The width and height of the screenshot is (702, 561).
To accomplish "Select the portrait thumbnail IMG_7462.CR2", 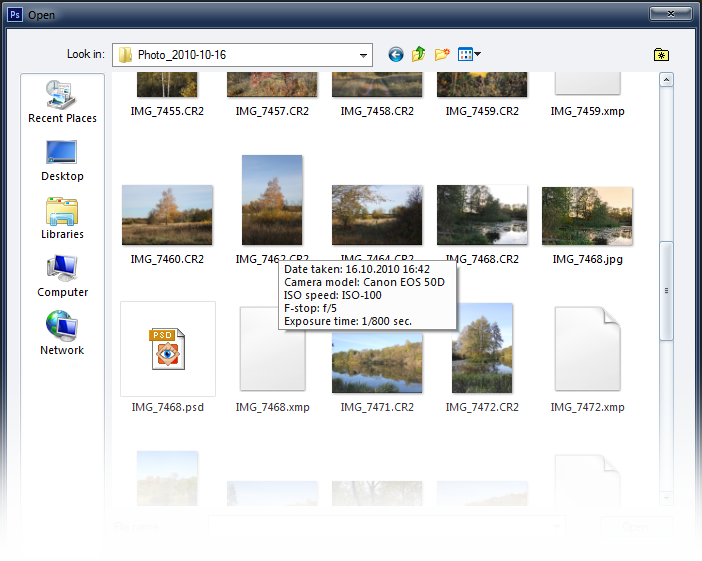I will coord(272,200).
